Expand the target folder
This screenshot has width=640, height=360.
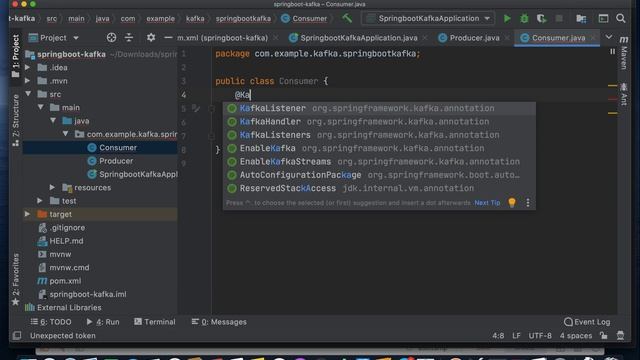[27, 214]
